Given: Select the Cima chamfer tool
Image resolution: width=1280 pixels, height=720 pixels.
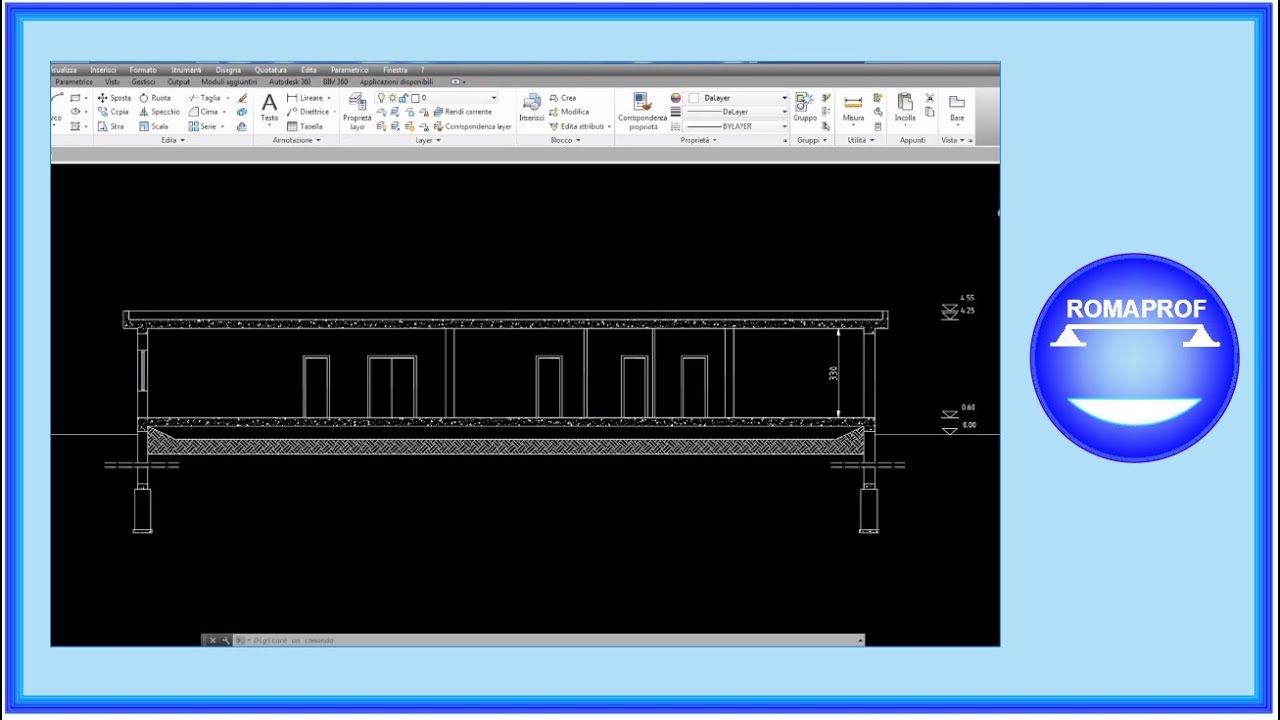Looking at the screenshot, I should pyautogui.click(x=203, y=112).
